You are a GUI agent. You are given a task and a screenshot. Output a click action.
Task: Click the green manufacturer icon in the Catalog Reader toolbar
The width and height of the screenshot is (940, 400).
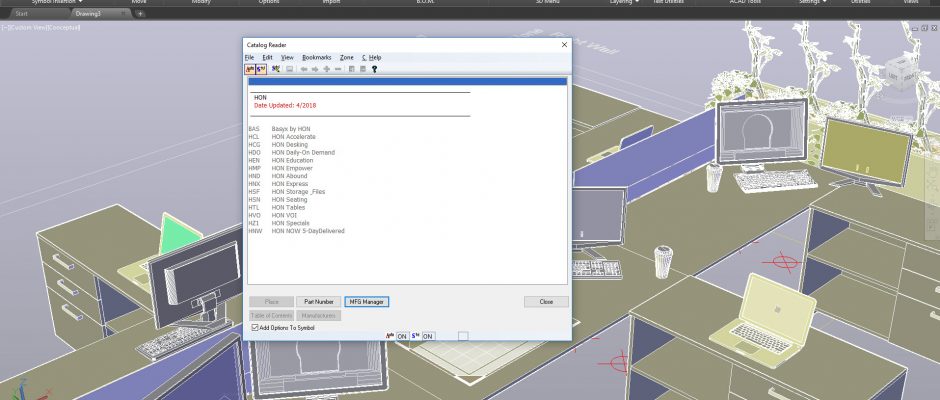point(276,69)
